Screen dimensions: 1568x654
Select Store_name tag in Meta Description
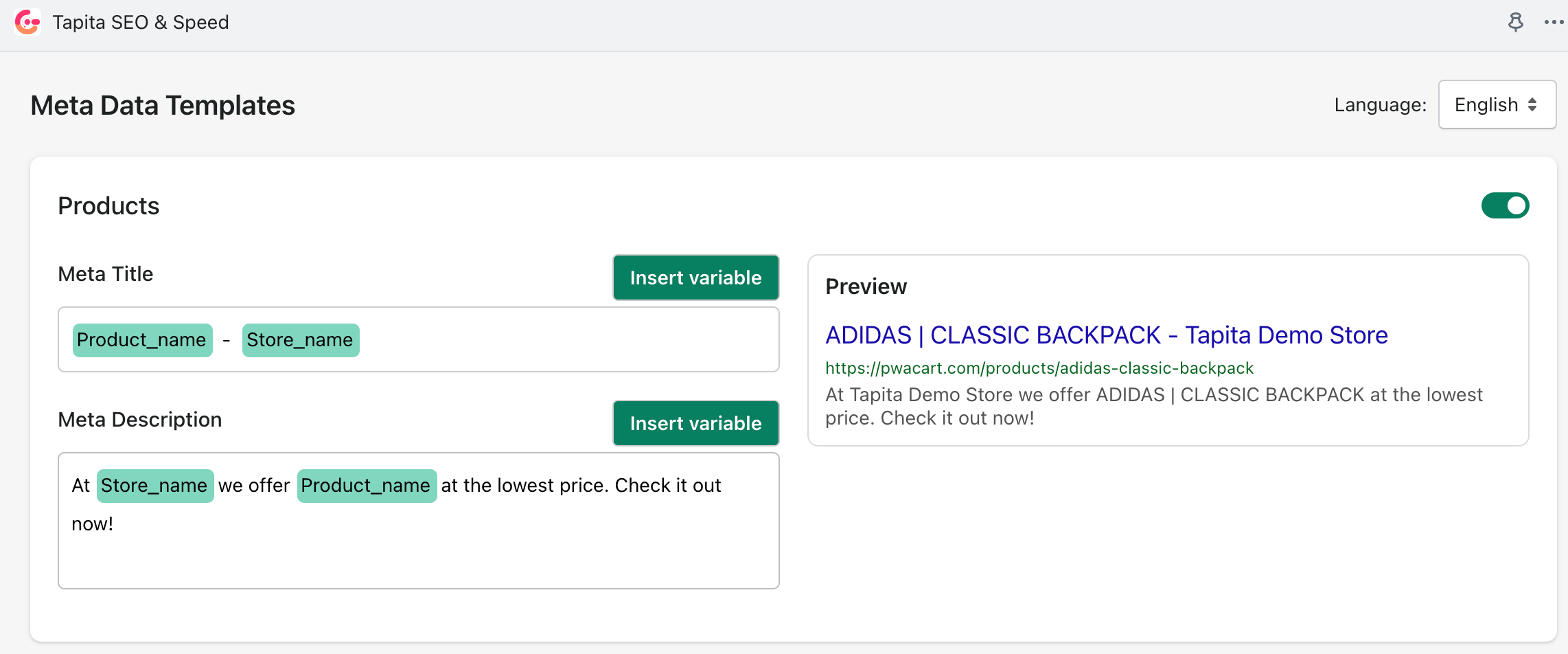pos(154,486)
